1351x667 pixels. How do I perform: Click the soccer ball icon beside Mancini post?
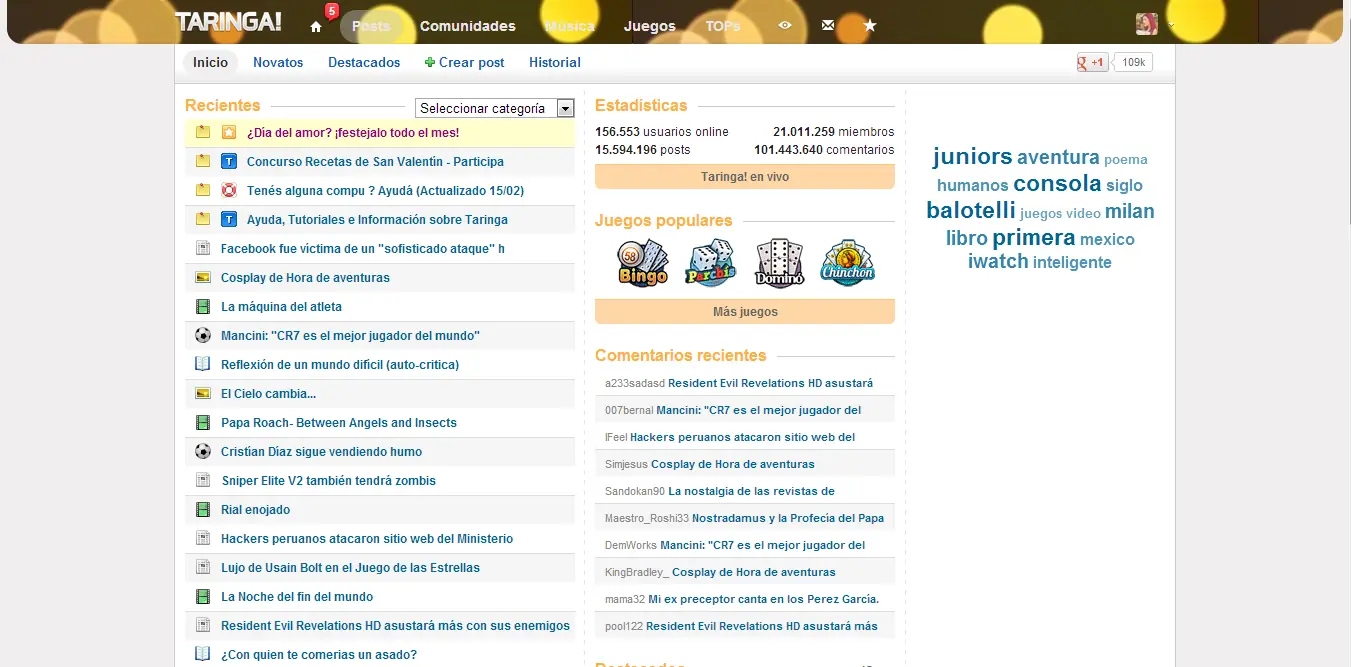pos(203,335)
